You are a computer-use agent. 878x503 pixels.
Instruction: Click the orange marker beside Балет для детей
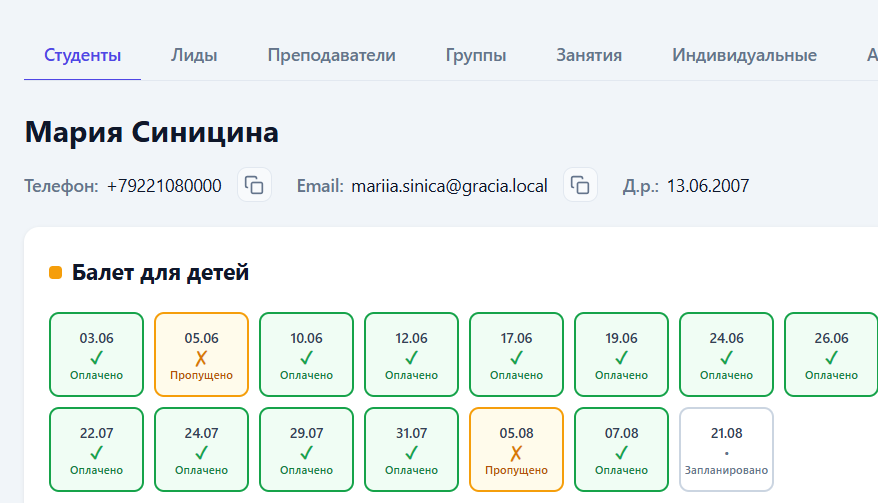[55, 273]
